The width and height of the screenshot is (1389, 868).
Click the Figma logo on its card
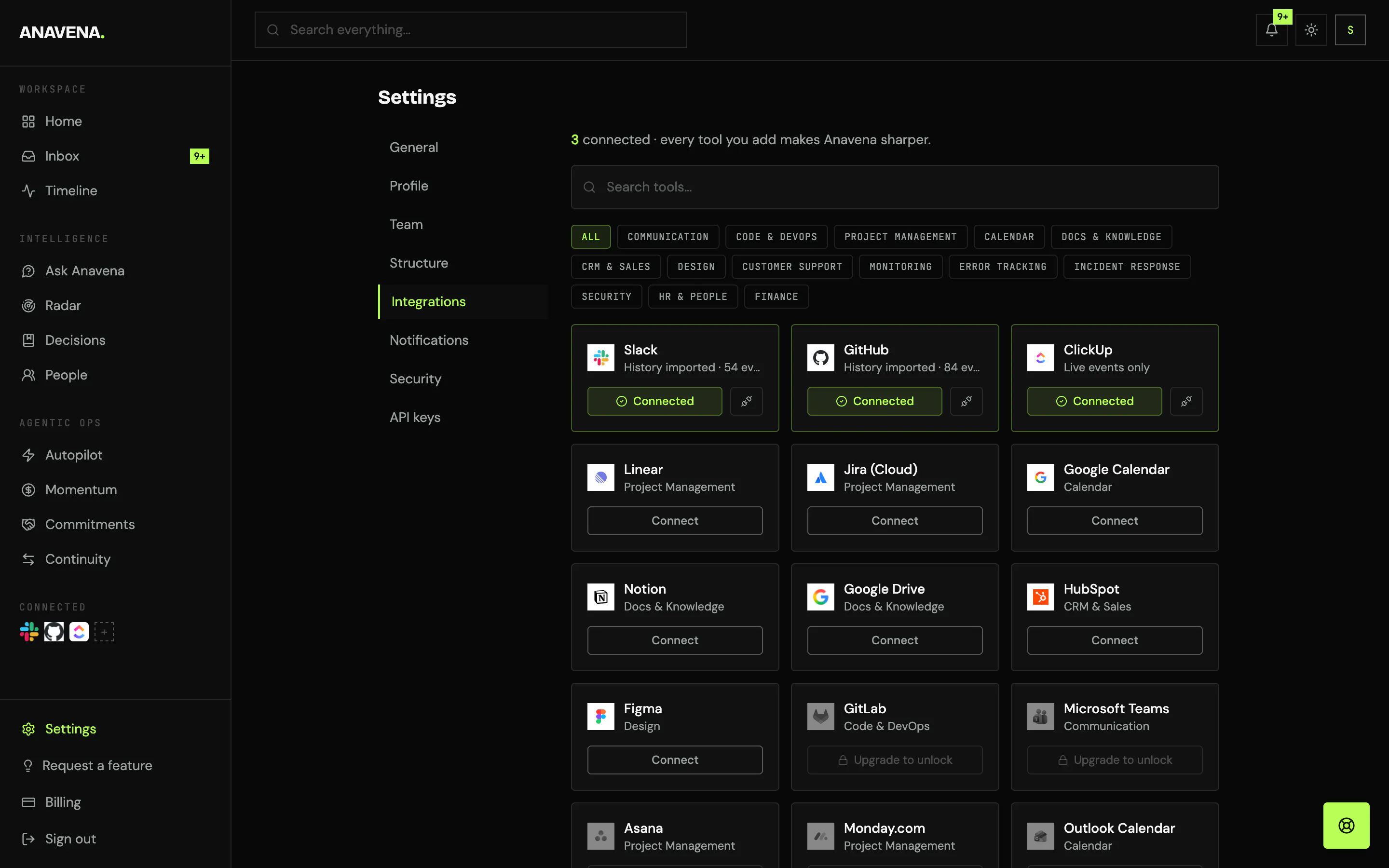pyautogui.click(x=601, y=717)
